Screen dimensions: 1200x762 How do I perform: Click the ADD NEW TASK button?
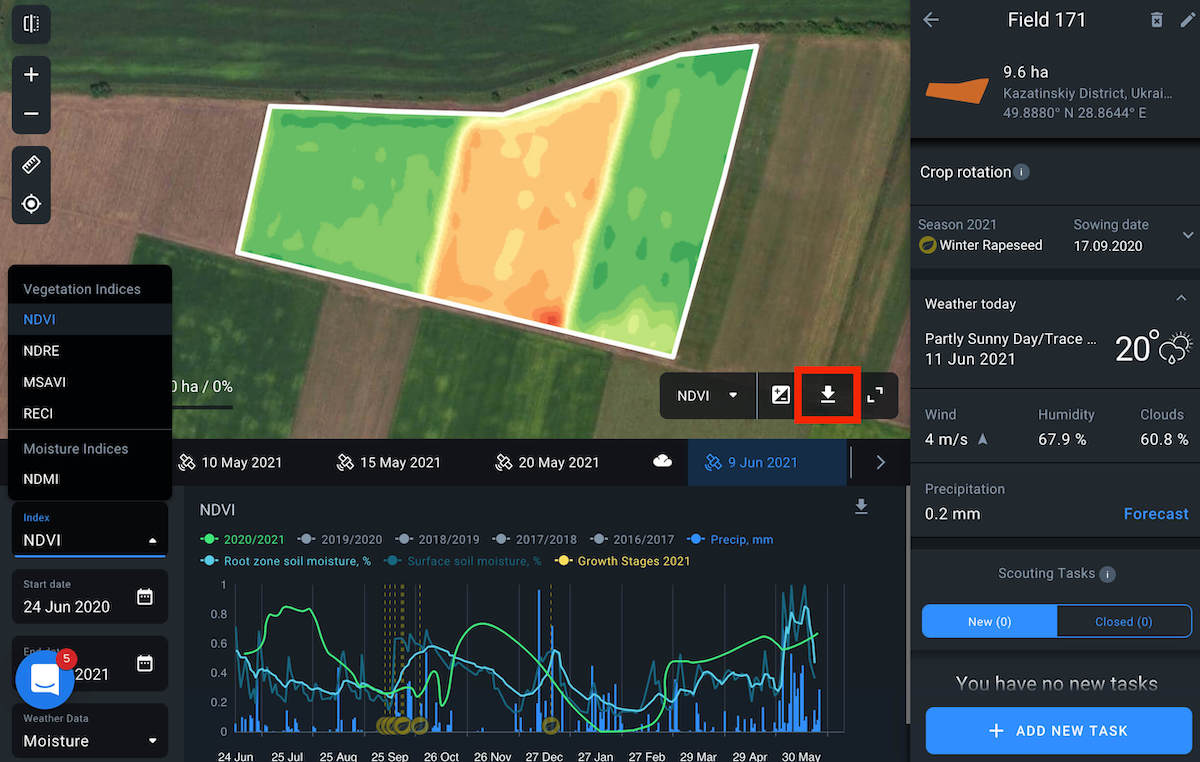coord(1057,731)
